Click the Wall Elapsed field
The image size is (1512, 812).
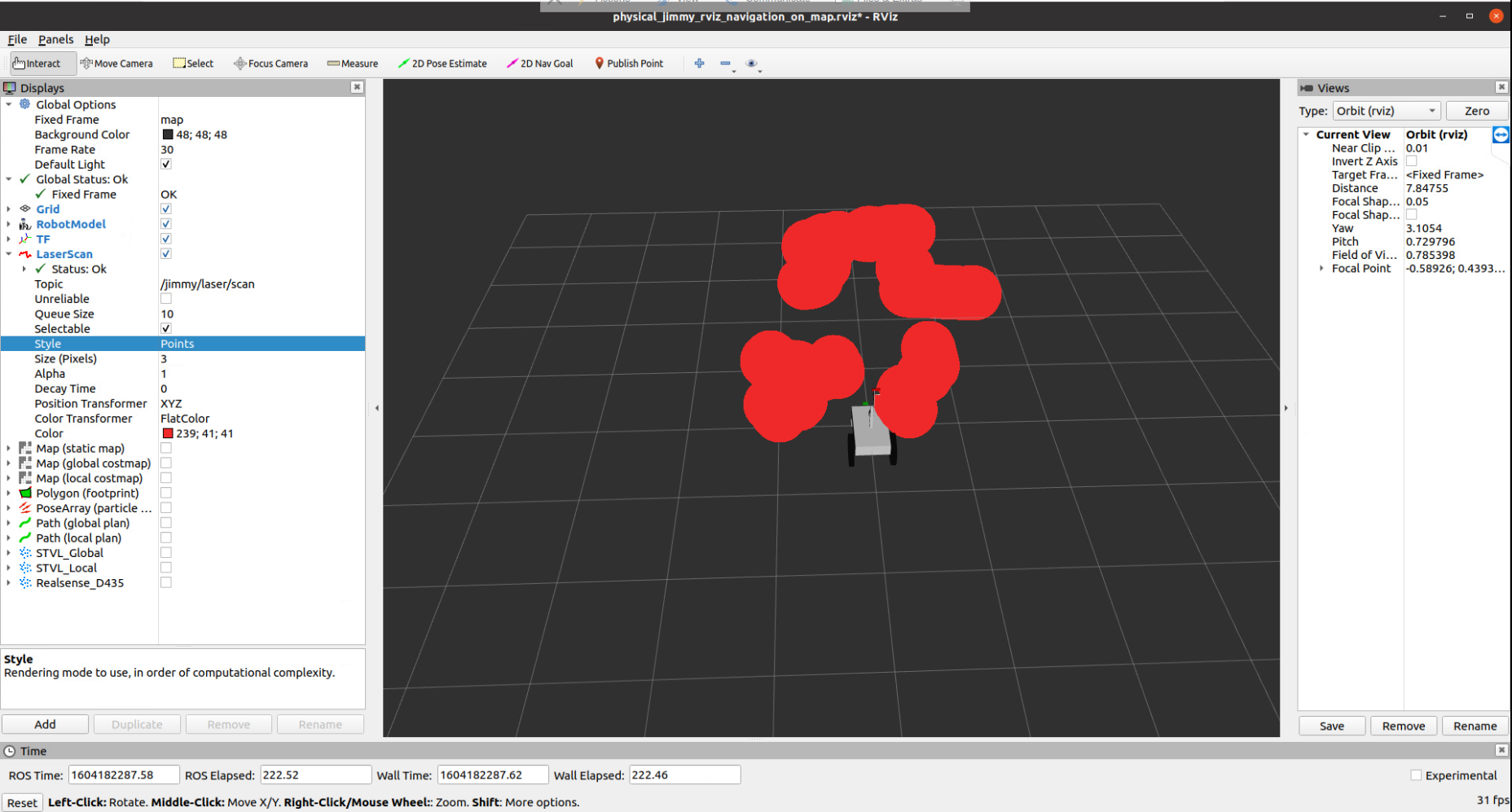(684, 775)
